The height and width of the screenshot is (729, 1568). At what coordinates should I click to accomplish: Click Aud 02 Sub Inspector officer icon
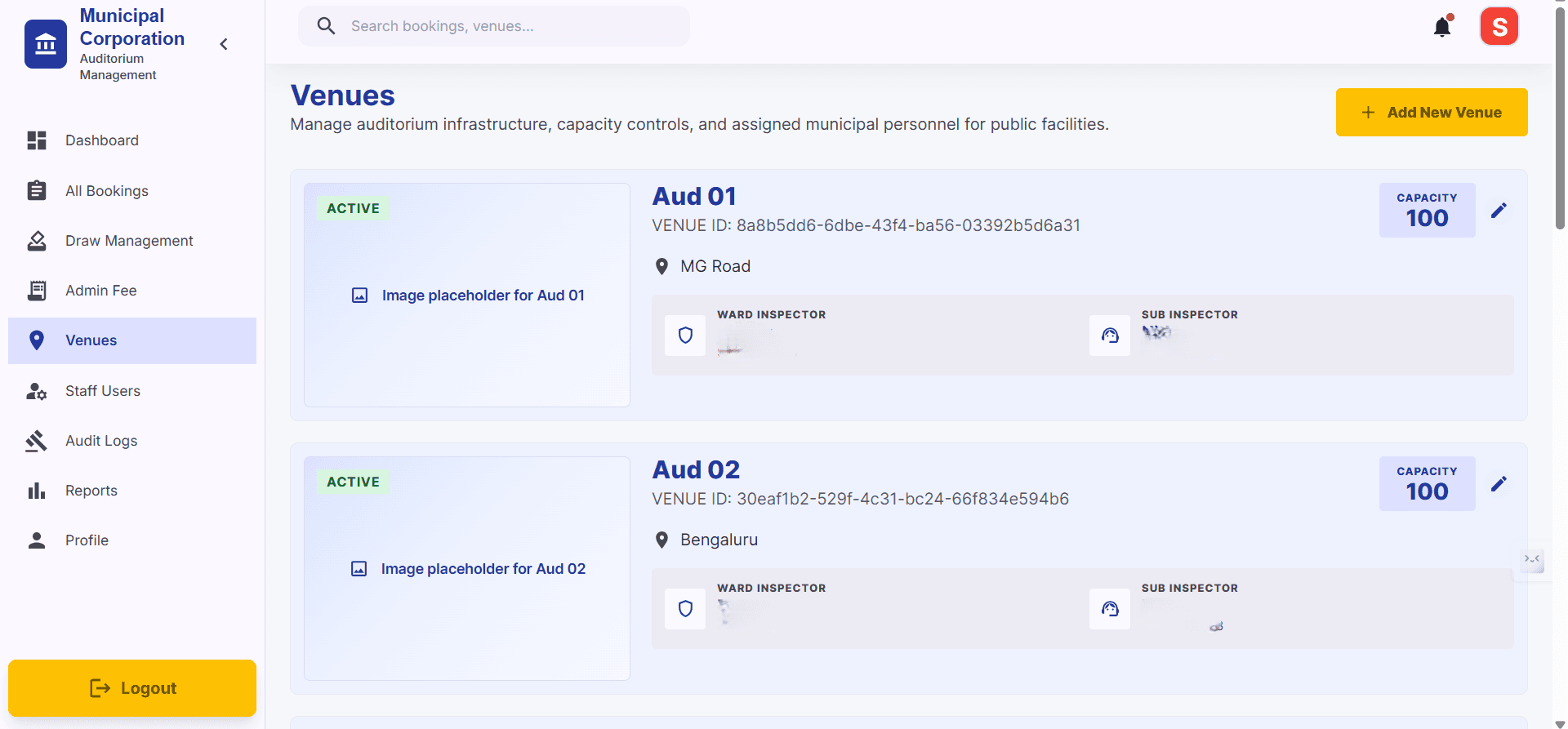pyautogui.click(x=1110, y=609)
